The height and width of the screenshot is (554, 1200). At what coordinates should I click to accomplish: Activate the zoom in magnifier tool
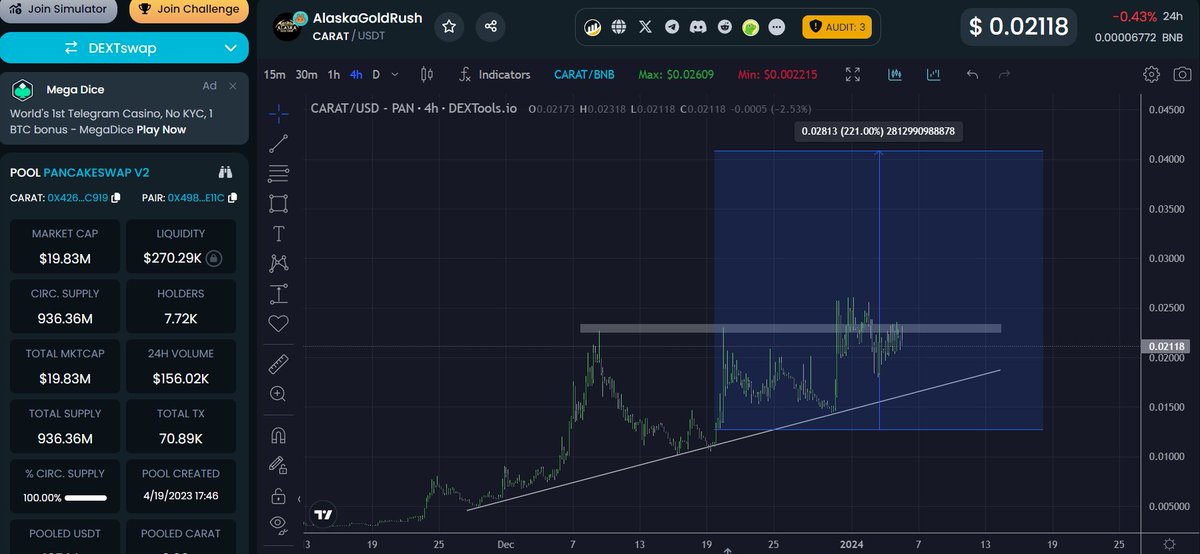point(279,394)
